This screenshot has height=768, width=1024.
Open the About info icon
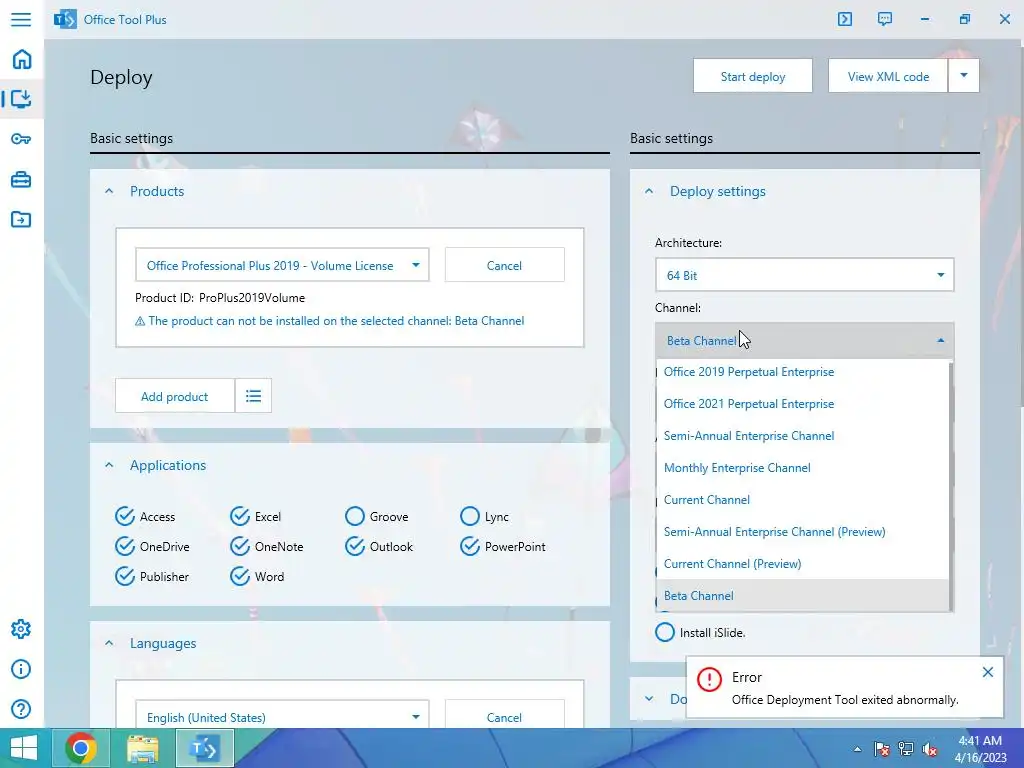[21, 669]
